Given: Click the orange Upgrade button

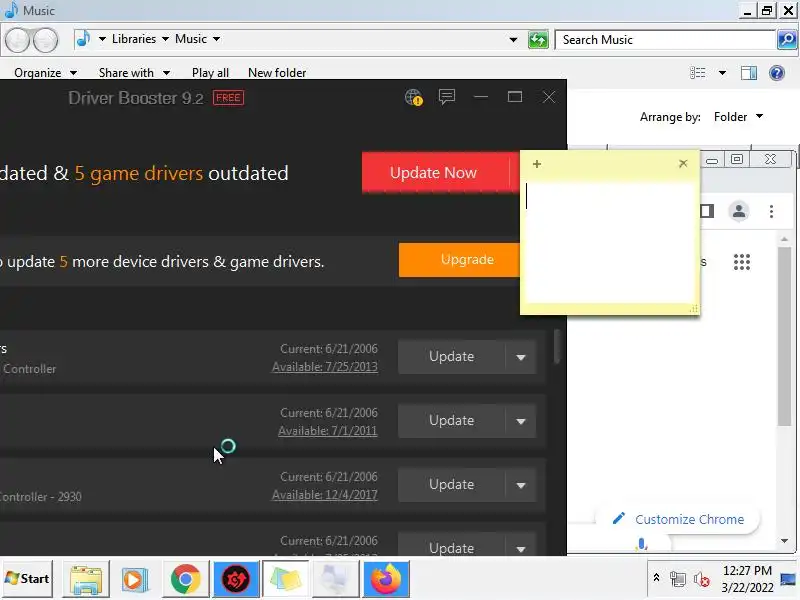Looking at the screenshot, I should 459,260.
